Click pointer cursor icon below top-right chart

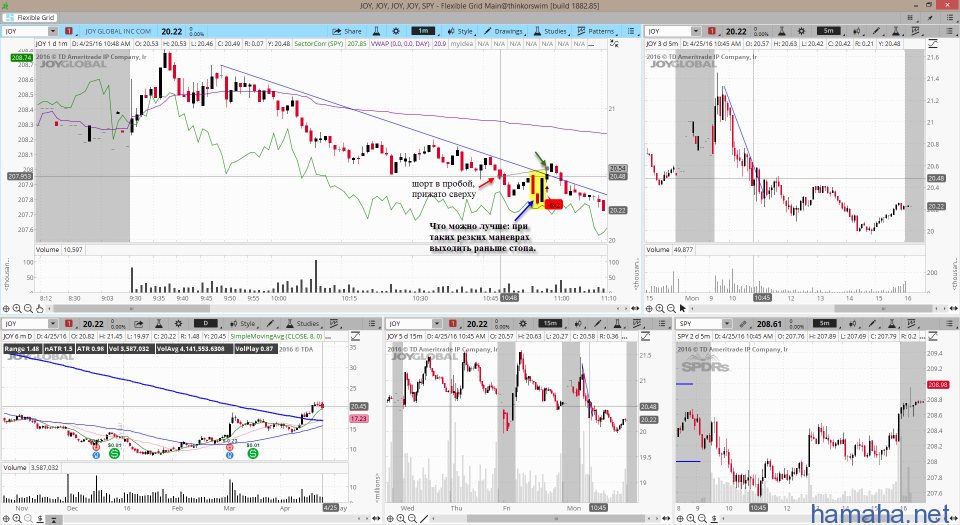683,308
